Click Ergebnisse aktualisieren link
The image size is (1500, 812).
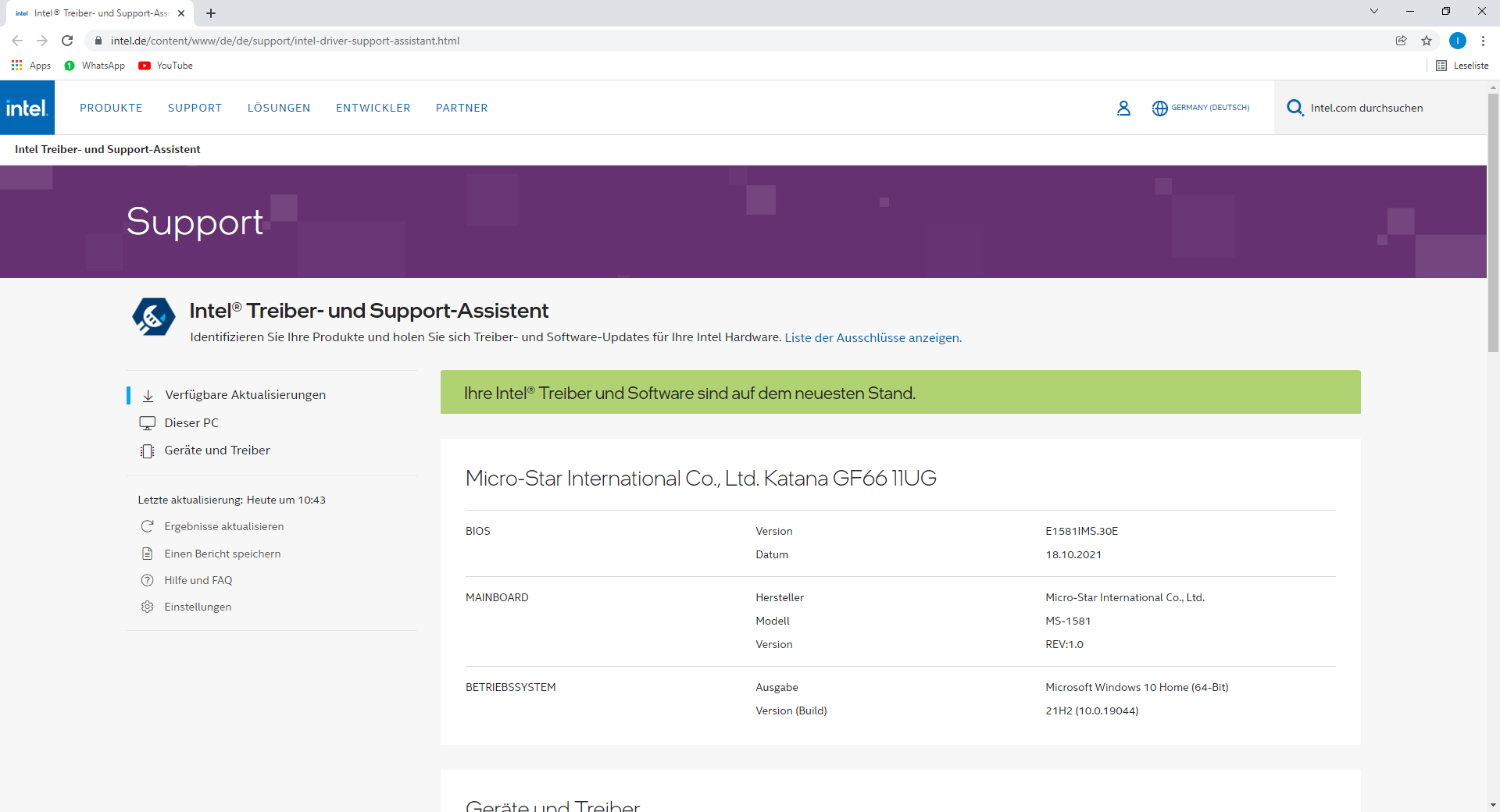click(x=224, y=526)
